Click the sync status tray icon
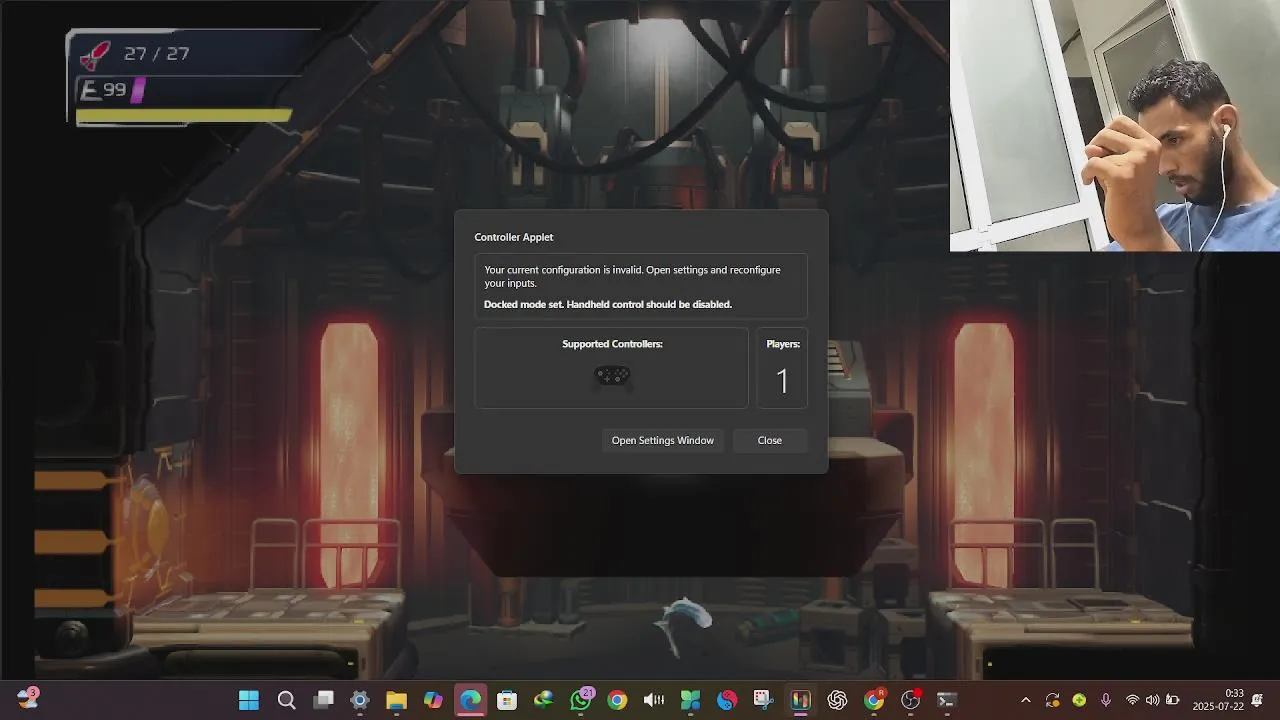This screenshot has height=720, width=1280. pos(1052,700)
